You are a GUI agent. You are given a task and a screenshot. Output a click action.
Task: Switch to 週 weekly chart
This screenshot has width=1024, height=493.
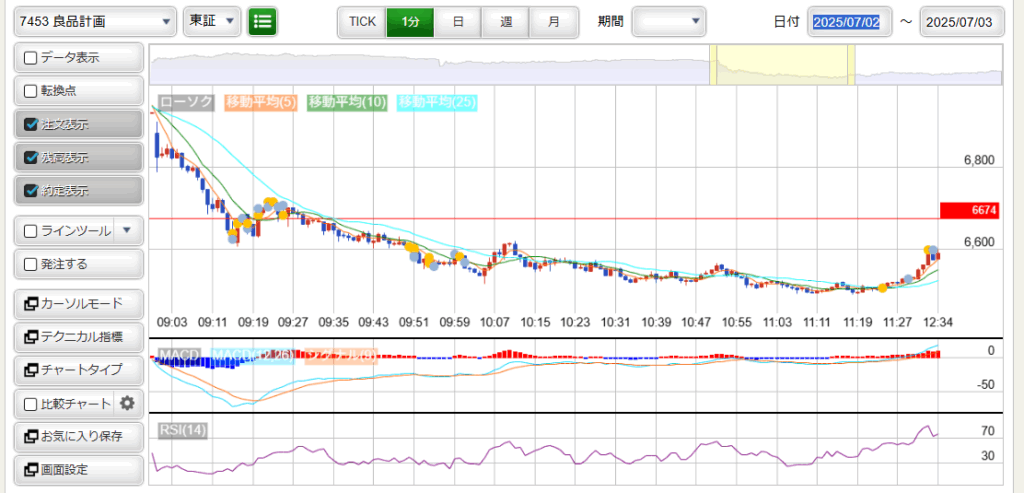click(x=506, y=22)
